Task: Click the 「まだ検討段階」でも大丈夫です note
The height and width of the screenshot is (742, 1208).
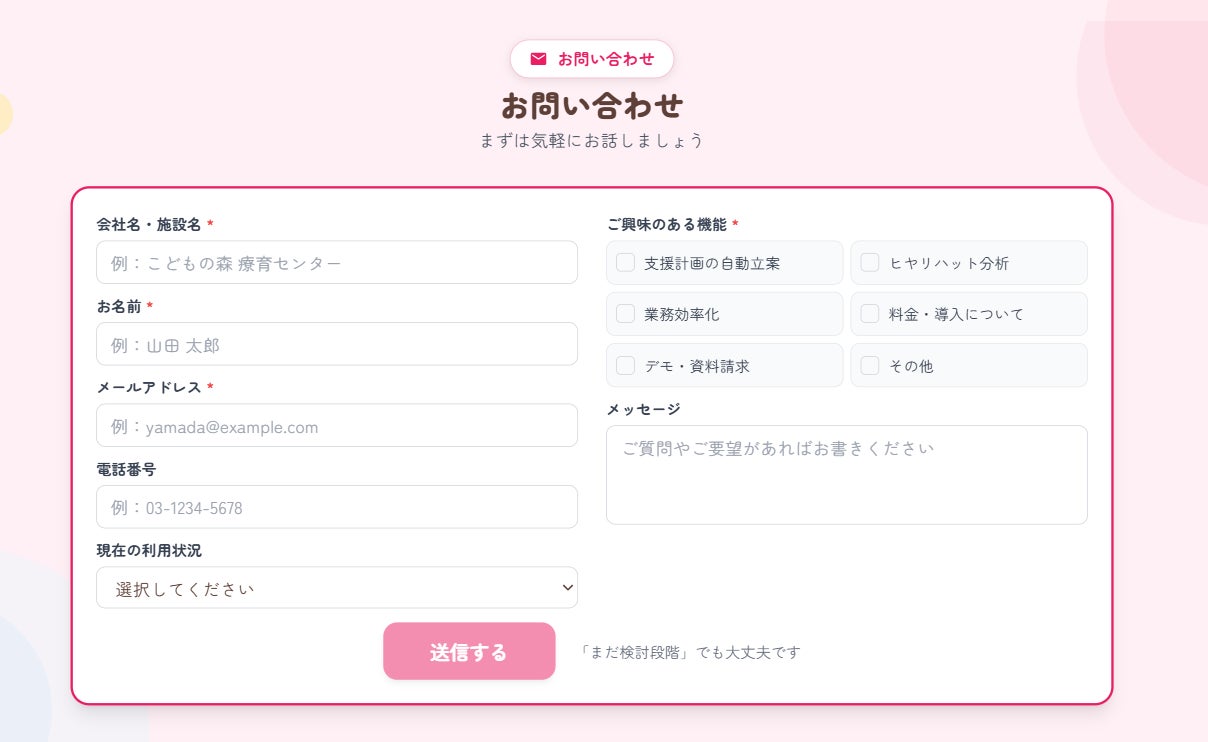Action: [690, 653]
